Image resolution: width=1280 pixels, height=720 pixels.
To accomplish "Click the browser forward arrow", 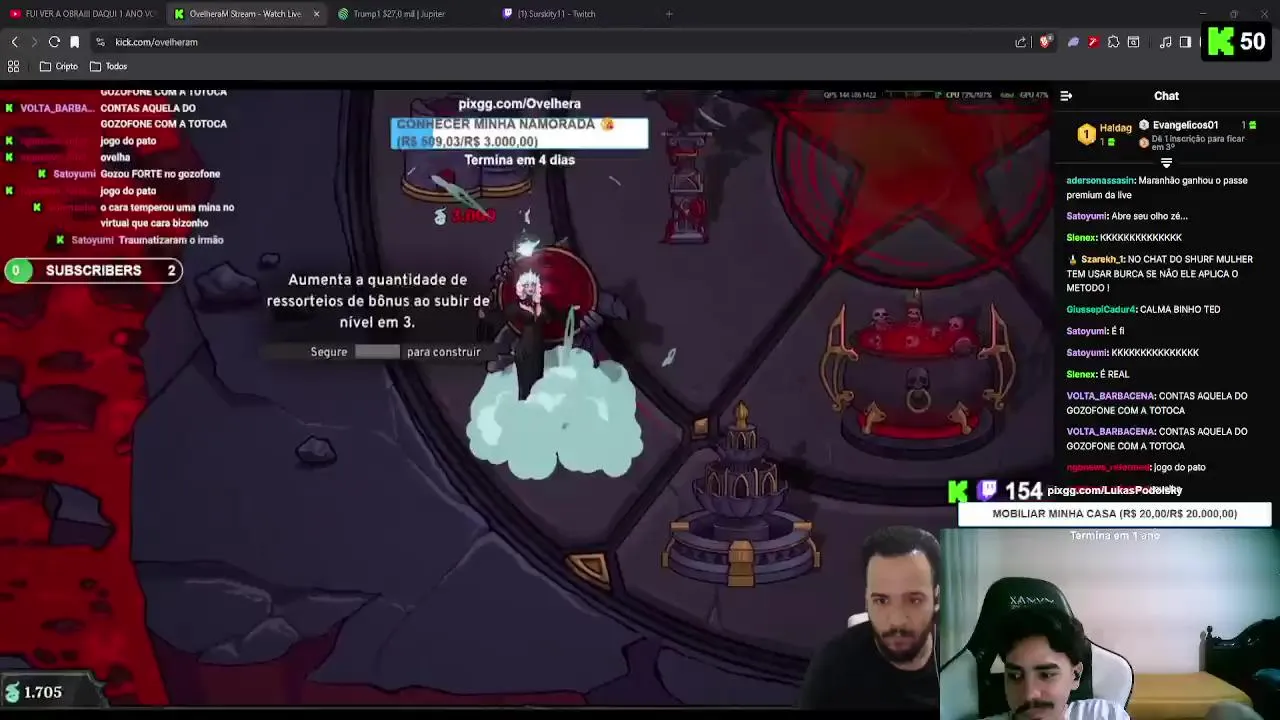I will click(34, 42).
